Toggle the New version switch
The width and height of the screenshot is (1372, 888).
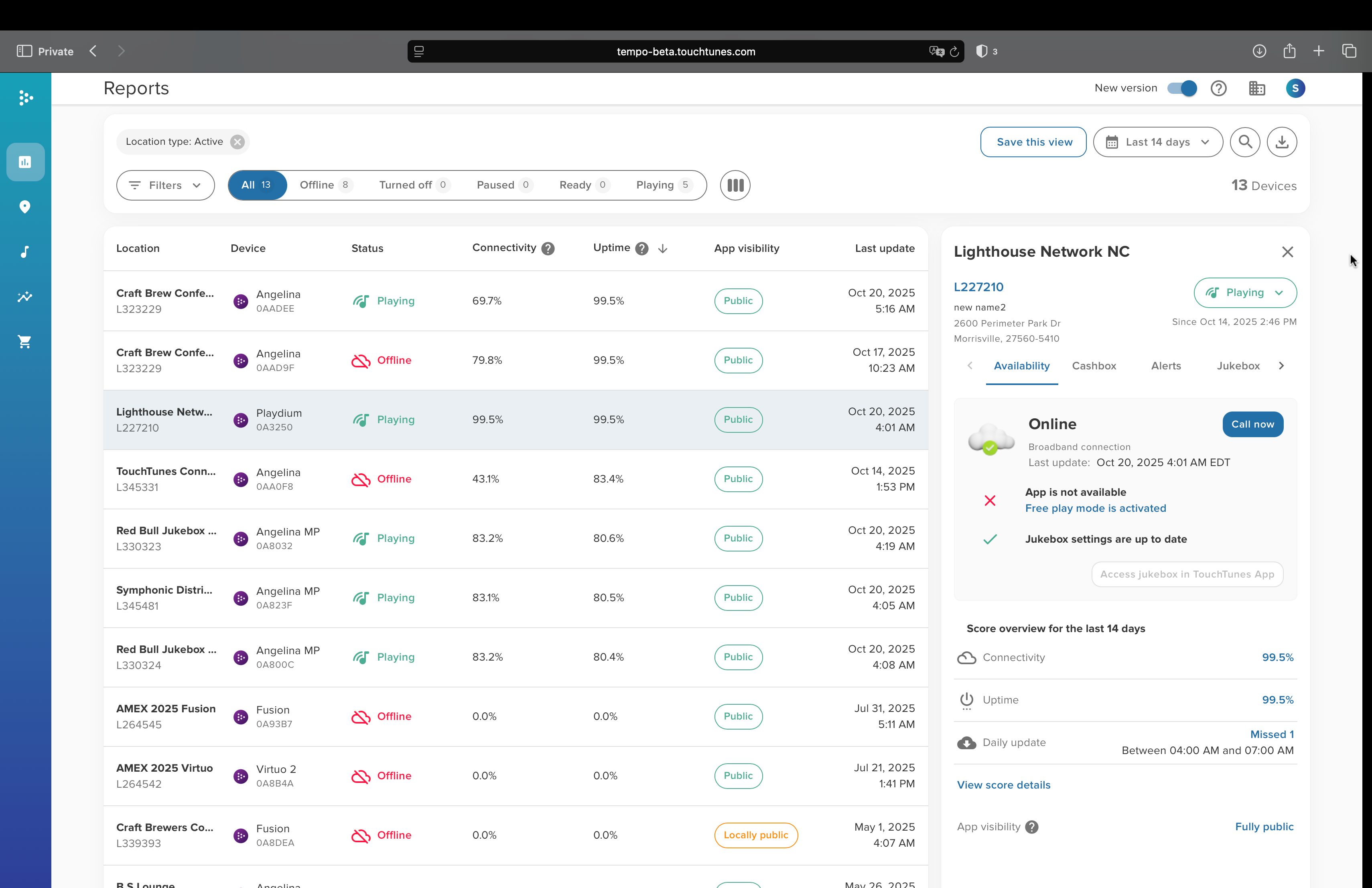pos(1182,88)
